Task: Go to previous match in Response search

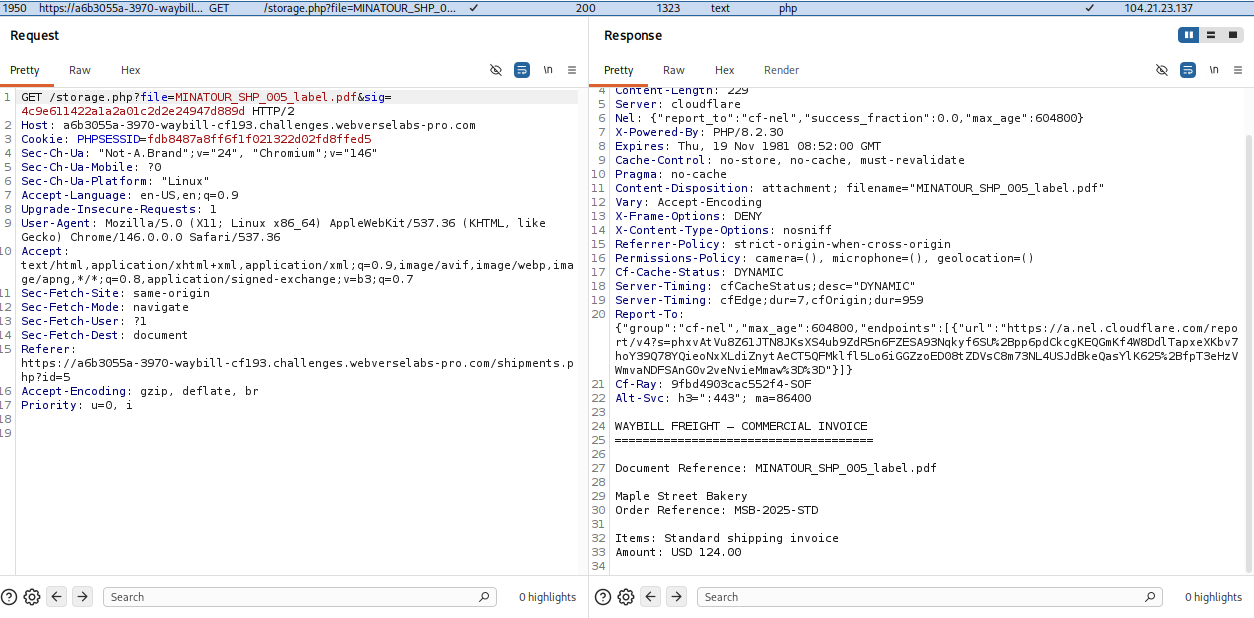Action: [x=651, y=597]
